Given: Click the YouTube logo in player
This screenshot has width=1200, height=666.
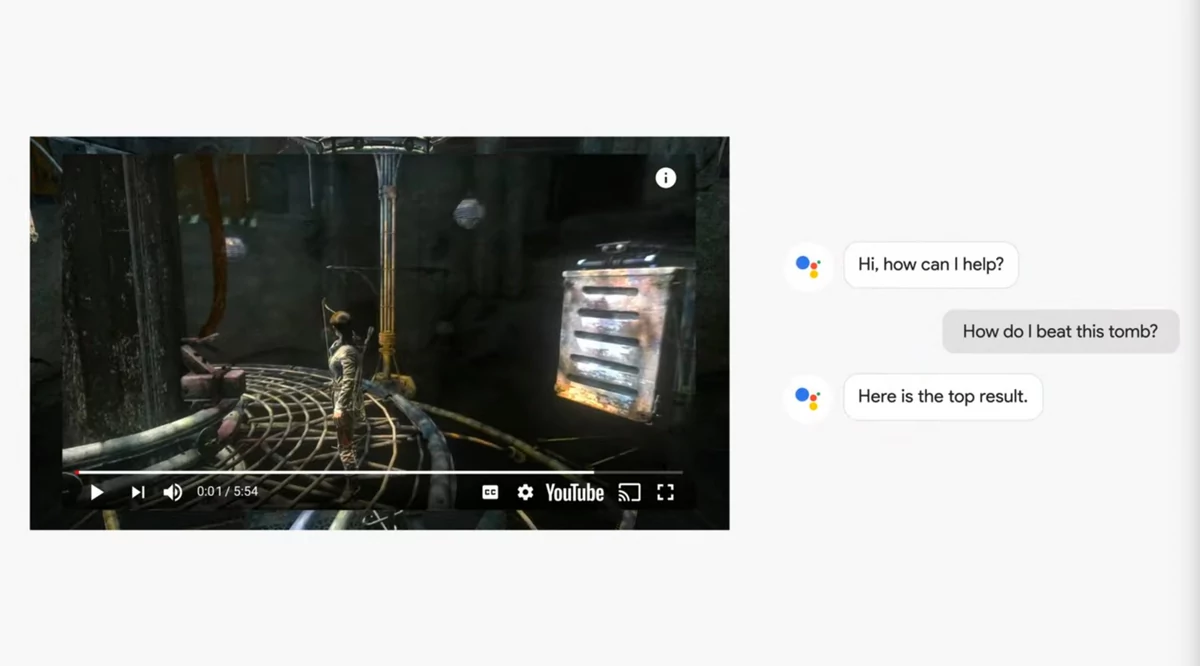Looking at the screenshot, I should 575,492.
